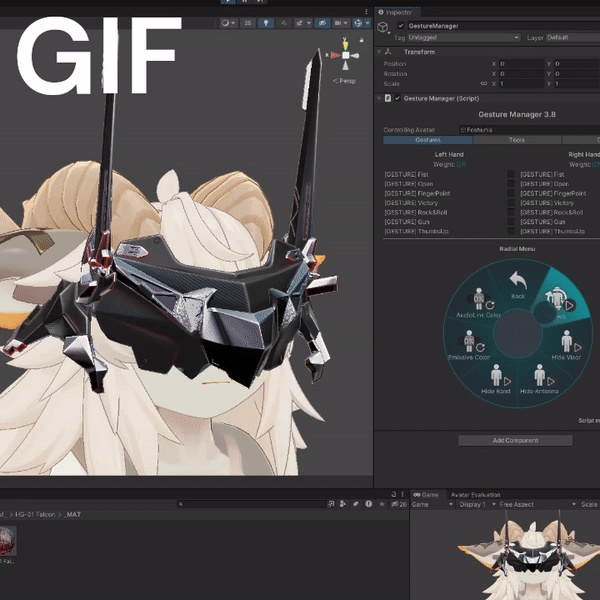
Task: Select Emissive Color radial menu item
Action: coord(470,346)
